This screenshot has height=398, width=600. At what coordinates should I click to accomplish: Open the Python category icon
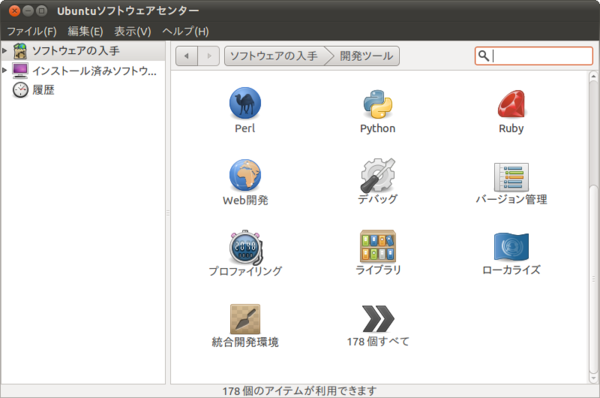pyautogui.click(x=378, y=104)
